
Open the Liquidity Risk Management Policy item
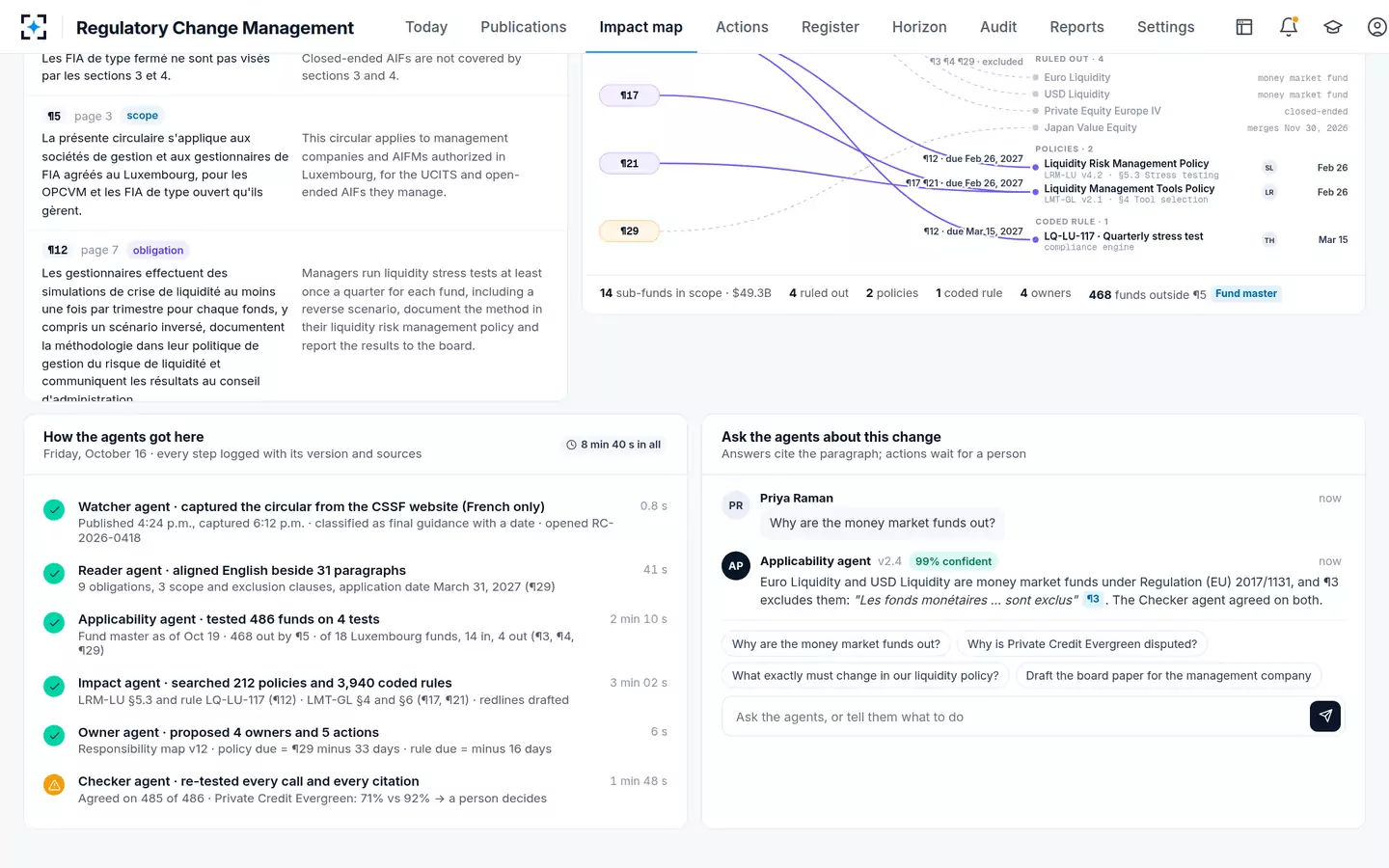[x=1127, y=163]
